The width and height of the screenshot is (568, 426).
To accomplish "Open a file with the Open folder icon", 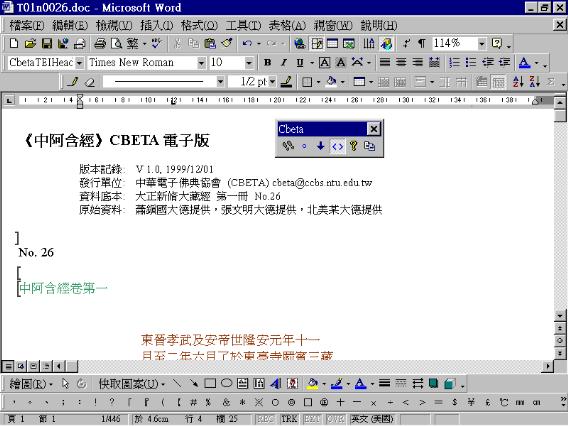I will (x=30, y=44).
